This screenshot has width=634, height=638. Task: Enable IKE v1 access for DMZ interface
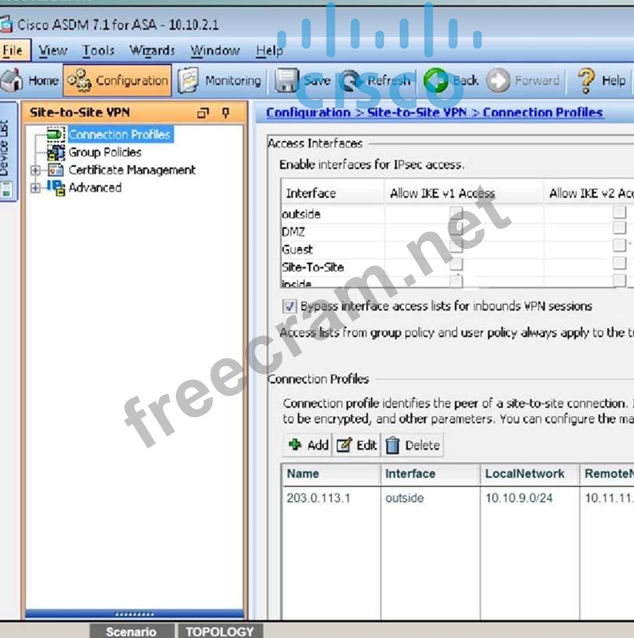pos(456,231)
